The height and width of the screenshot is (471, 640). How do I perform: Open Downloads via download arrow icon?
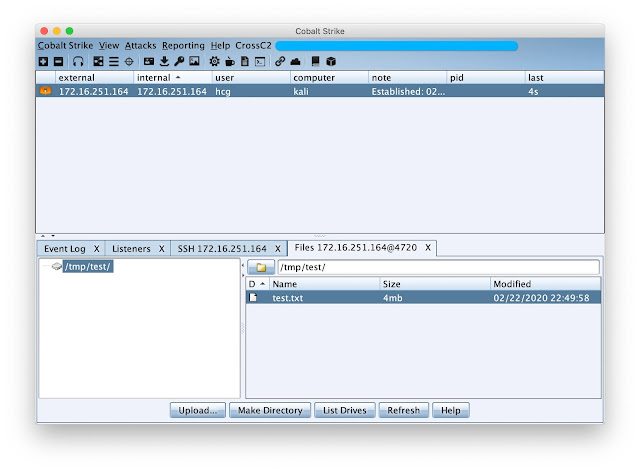click(164, 62)
